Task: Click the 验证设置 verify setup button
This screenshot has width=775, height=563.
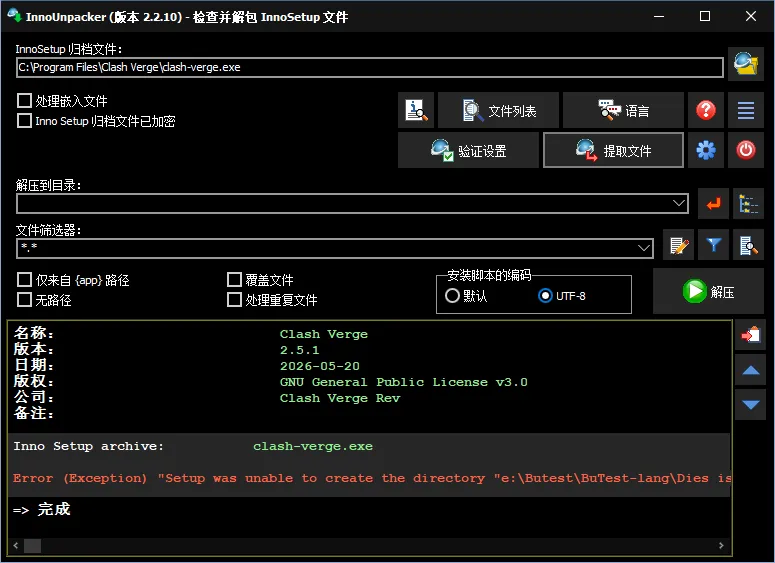Action: click(468, 150)
